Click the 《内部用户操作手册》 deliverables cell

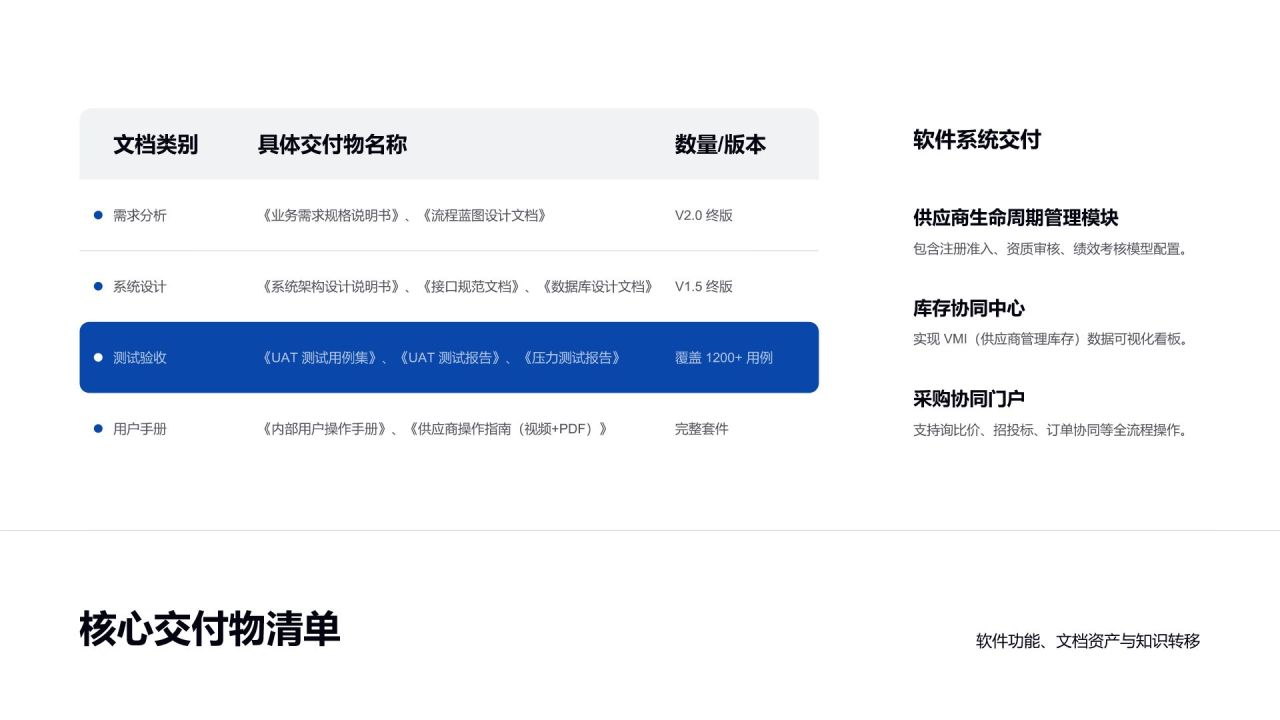433,429
